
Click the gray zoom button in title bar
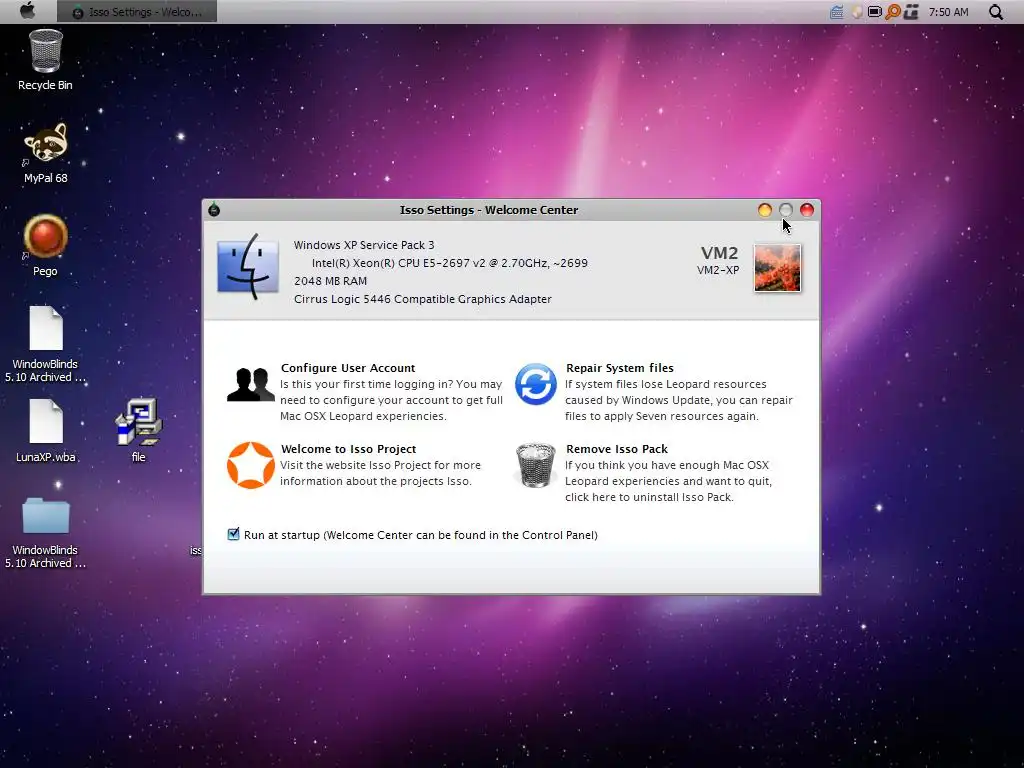tap(786, 210)
